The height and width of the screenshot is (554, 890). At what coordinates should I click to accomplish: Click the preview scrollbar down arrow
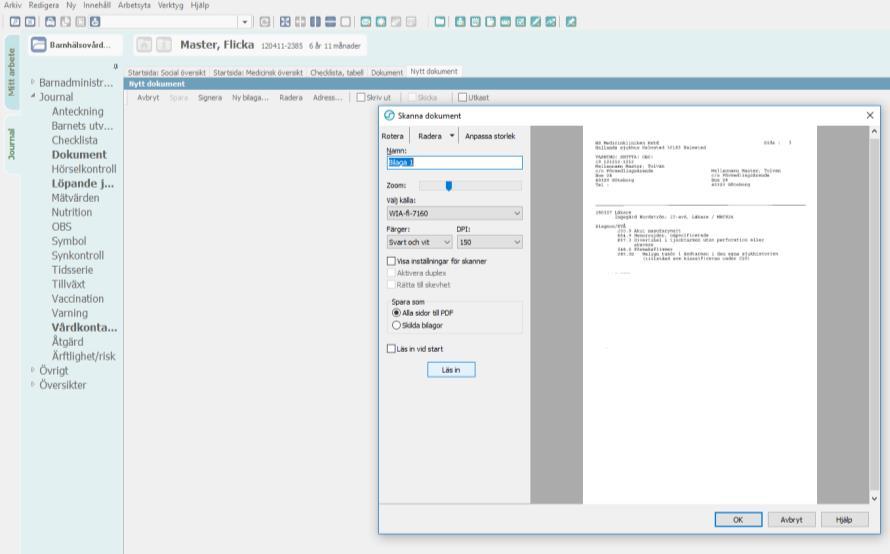pyautogui.click(x=874, y=498)
